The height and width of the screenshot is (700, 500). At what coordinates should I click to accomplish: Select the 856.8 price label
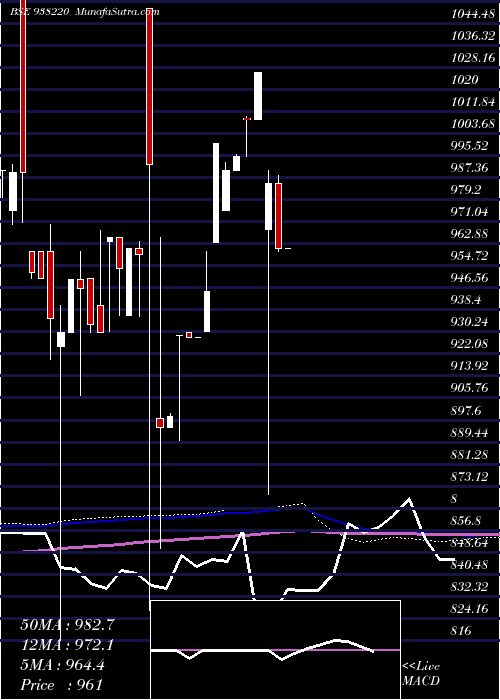click(467, 521)
